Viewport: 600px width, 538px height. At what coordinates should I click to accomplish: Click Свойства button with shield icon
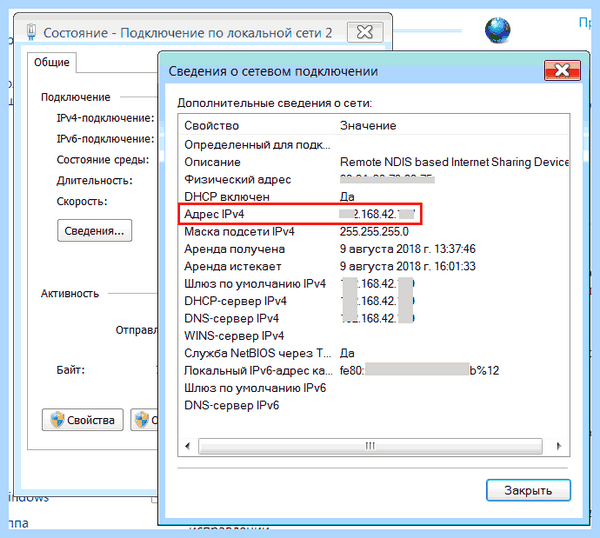pos(83,420)
